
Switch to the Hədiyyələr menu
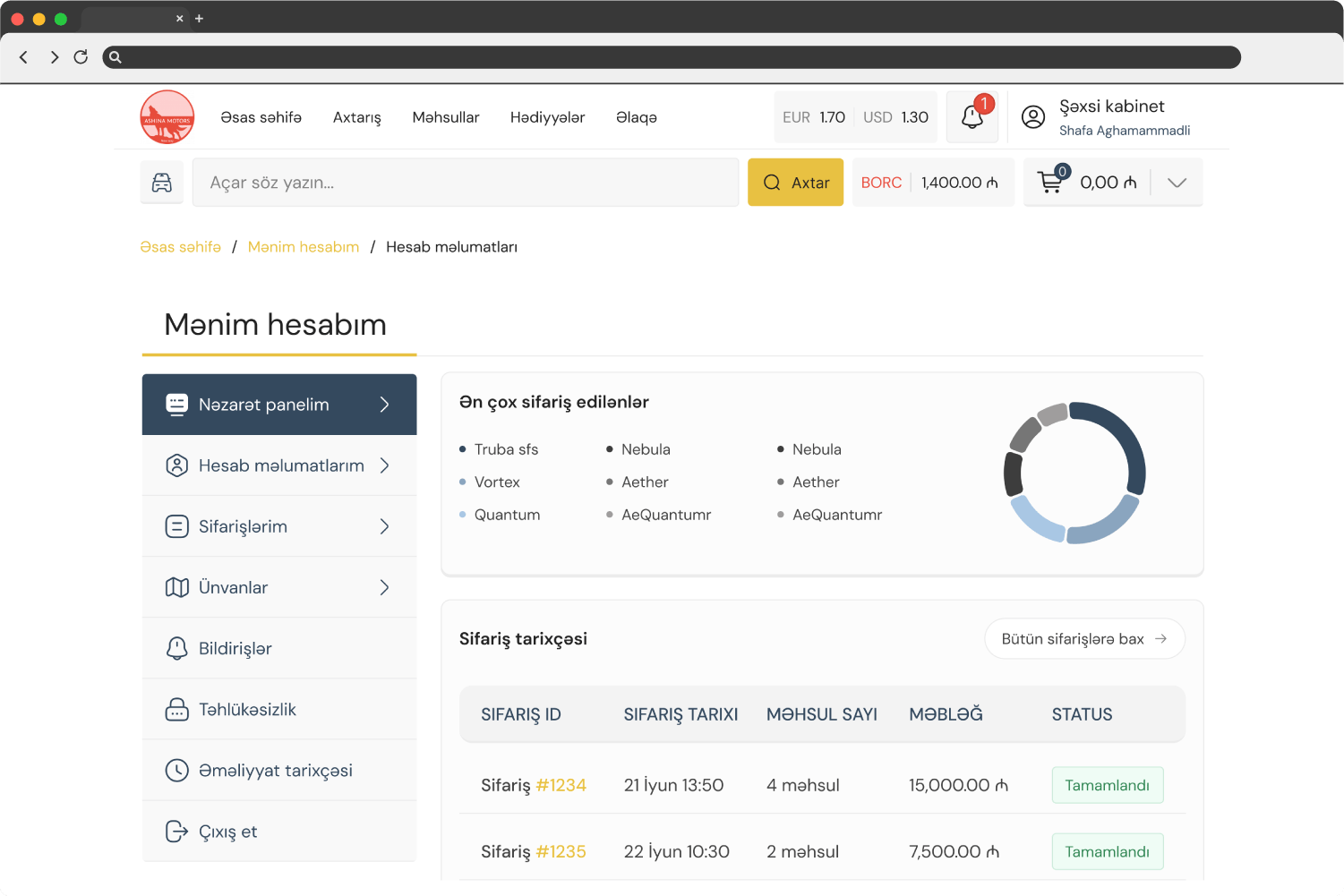pos(547,117)
